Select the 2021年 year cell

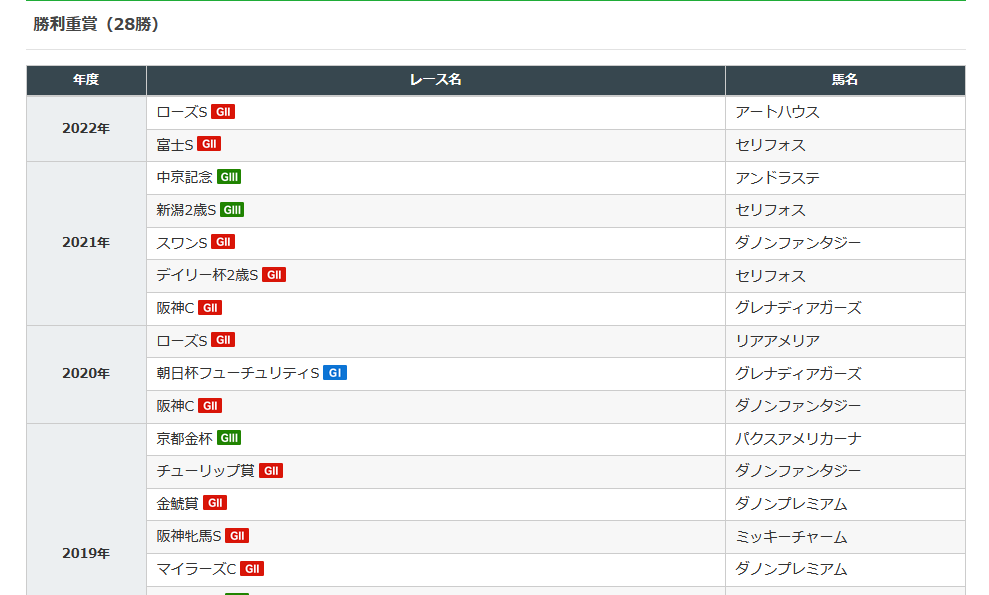pyautogui.click(x=86, y=243)
